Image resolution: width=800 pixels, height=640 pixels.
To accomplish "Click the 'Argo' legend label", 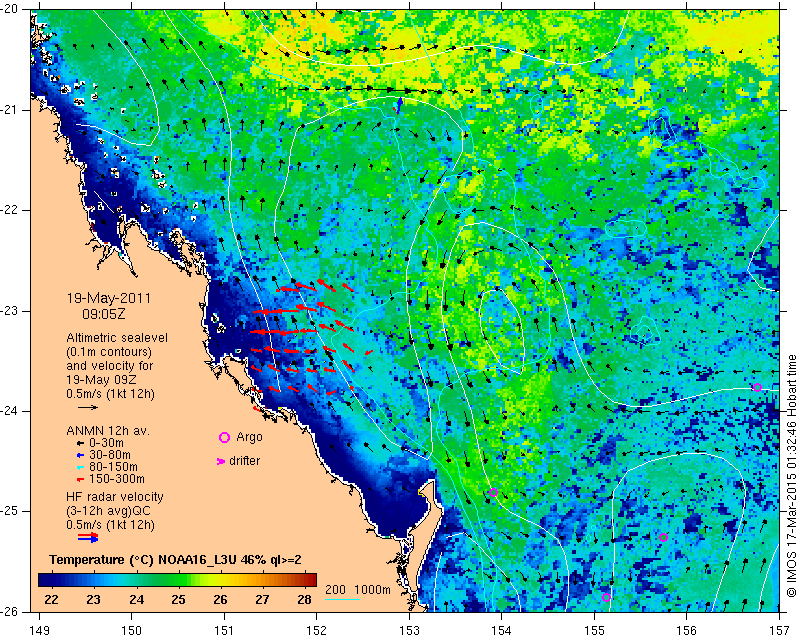I will click(249, 437).
